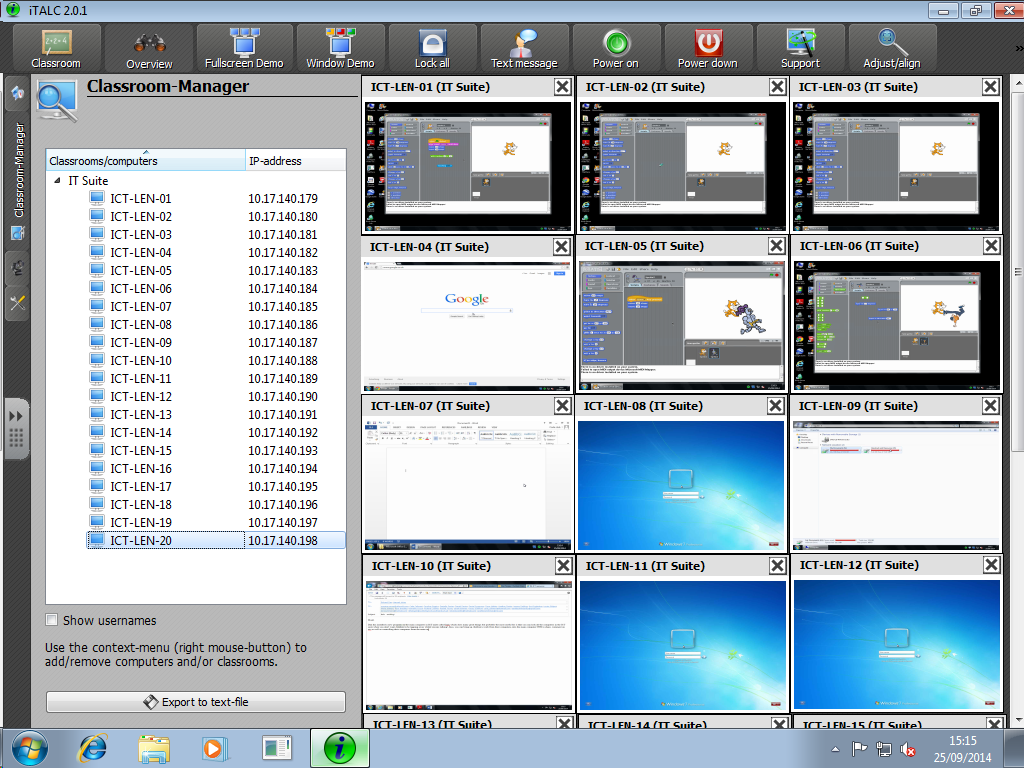The image size is (1024, 768).
Task: Close the ICT-LEN-07 client window
Action: (x=562, y=406)
